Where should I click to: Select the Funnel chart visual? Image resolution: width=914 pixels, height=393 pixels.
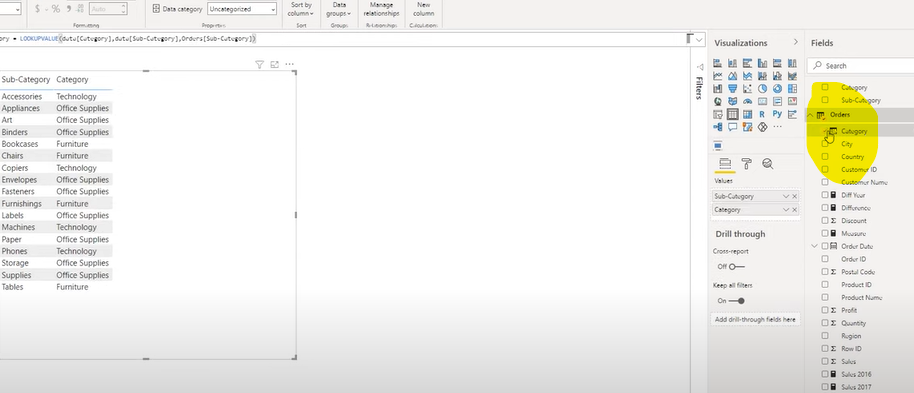click(732, 89)
